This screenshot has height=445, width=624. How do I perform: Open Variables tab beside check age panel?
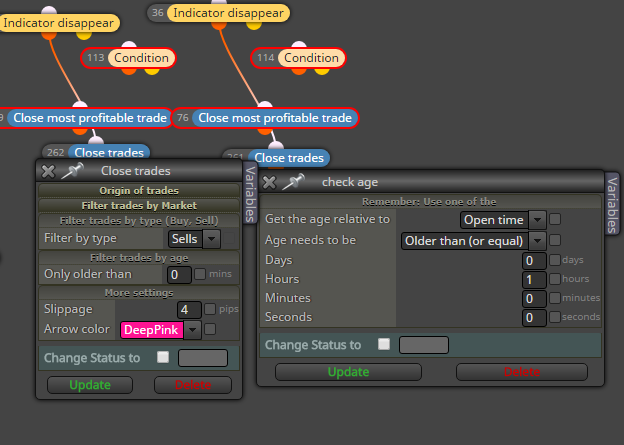tap(612, 205)
